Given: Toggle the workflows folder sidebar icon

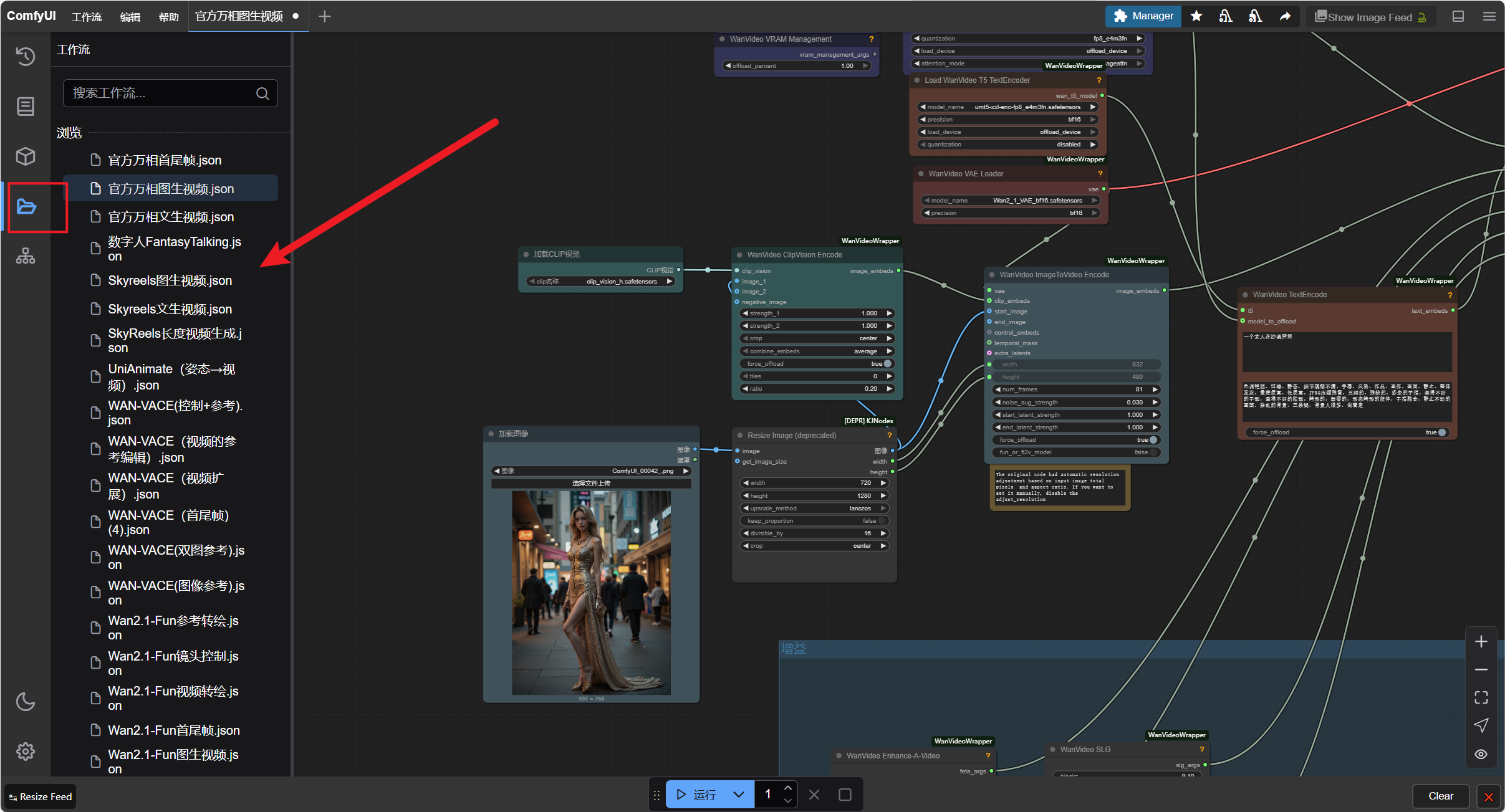Looking at the screenshot, I should 26,206.
